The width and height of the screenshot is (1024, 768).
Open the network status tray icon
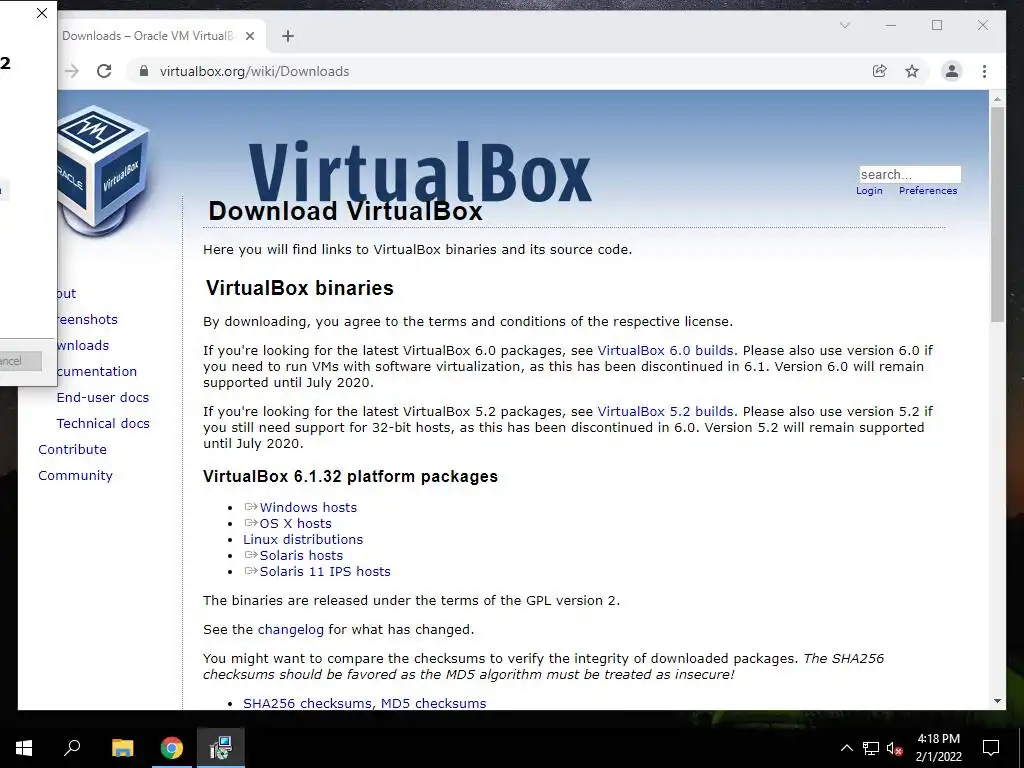871,748
